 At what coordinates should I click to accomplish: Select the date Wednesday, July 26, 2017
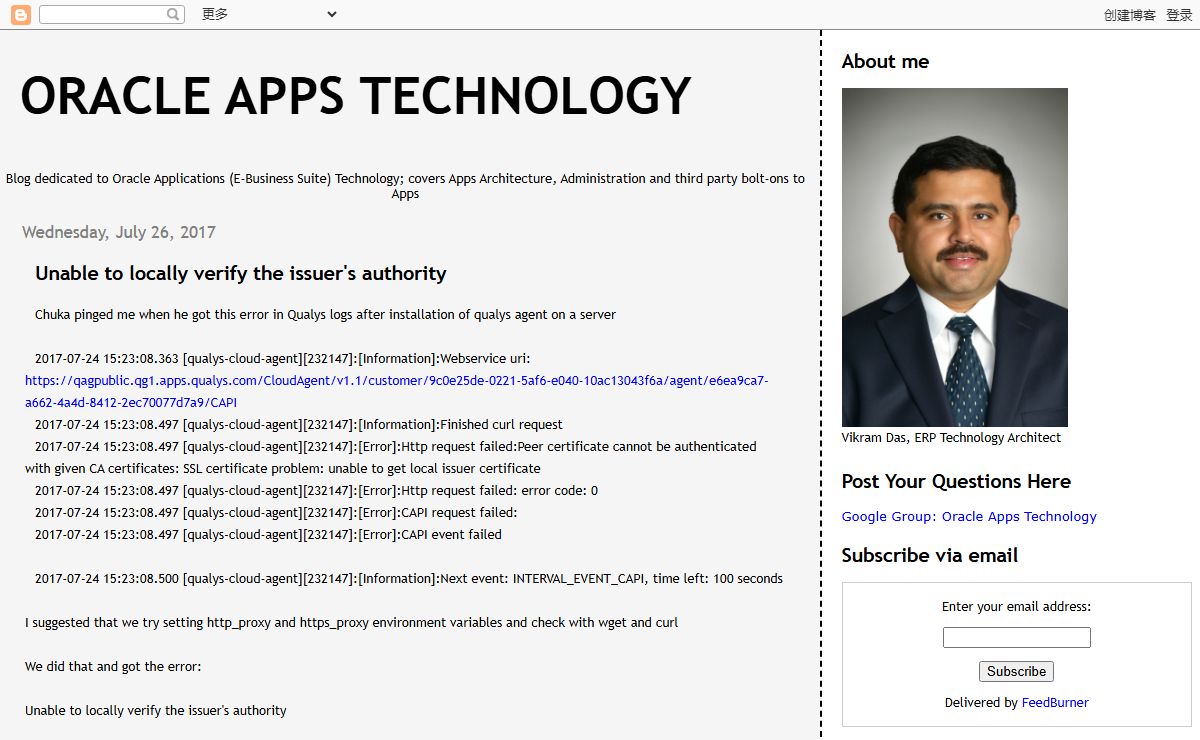tap(119, 232)
